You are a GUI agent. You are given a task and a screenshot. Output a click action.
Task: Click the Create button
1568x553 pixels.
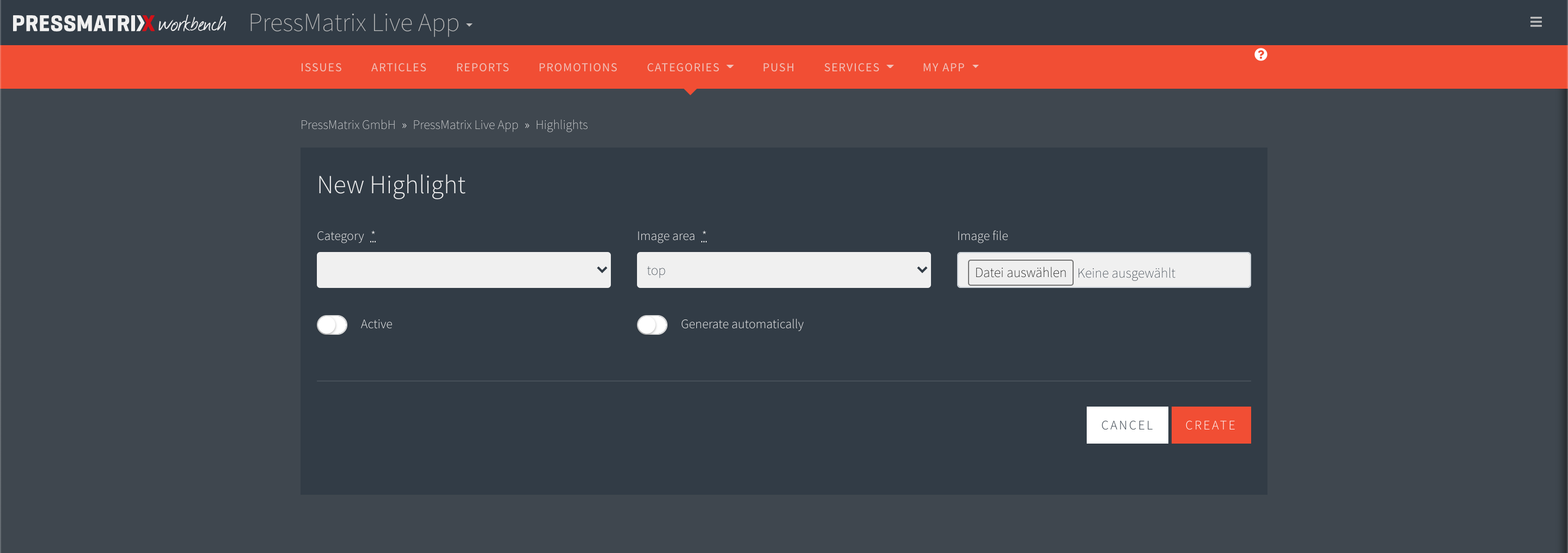[x=1211, y=425]
